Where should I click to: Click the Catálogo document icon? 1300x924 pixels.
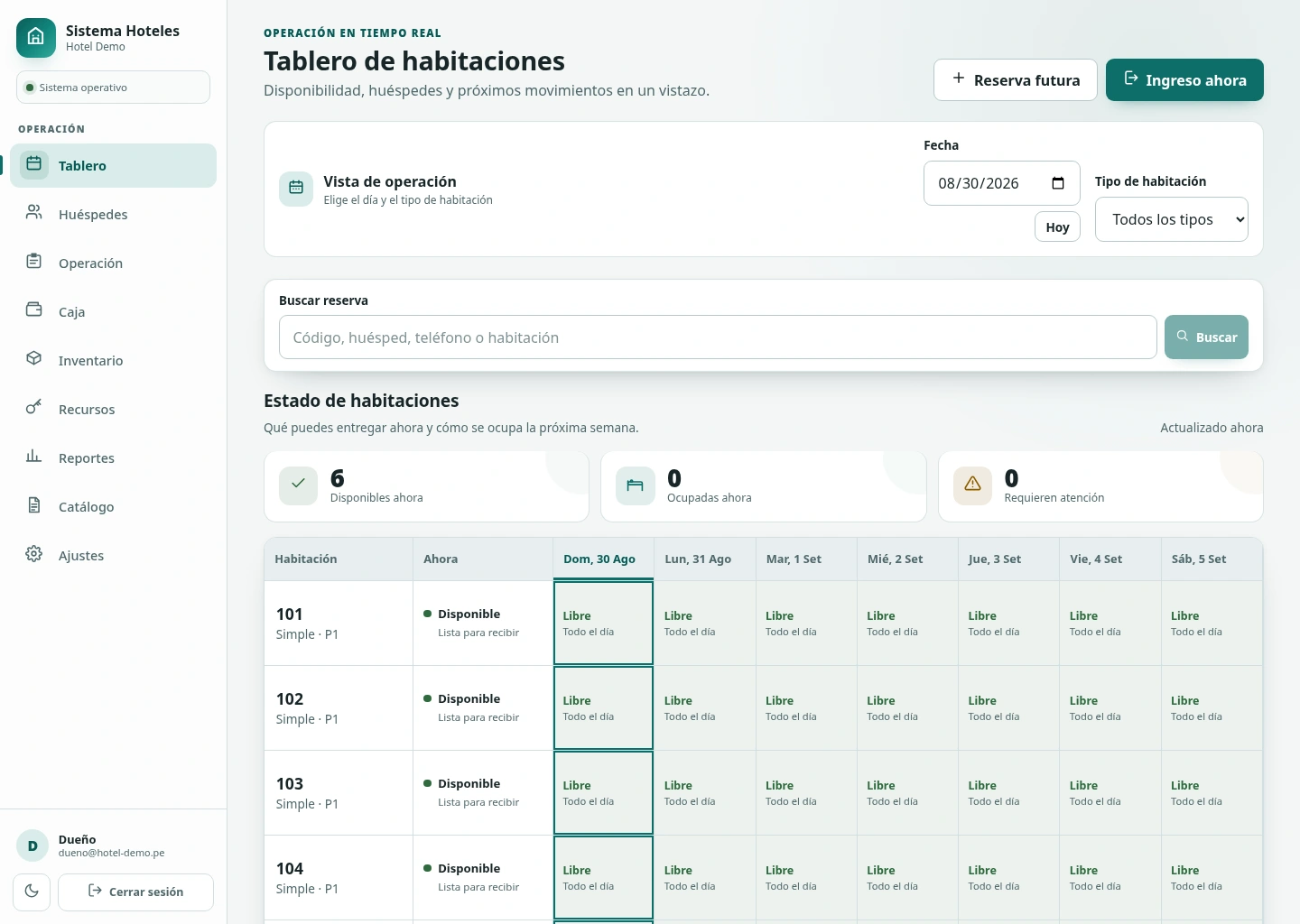pyautogui.click(x=34, y=505)
